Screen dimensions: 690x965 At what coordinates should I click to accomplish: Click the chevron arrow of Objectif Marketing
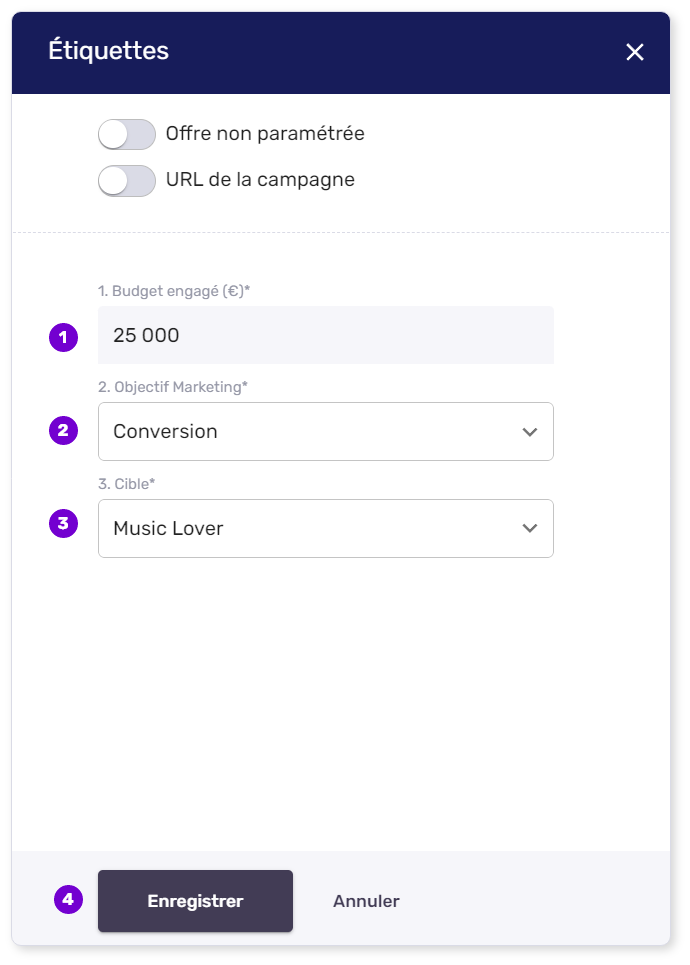(x=530, y=432)
